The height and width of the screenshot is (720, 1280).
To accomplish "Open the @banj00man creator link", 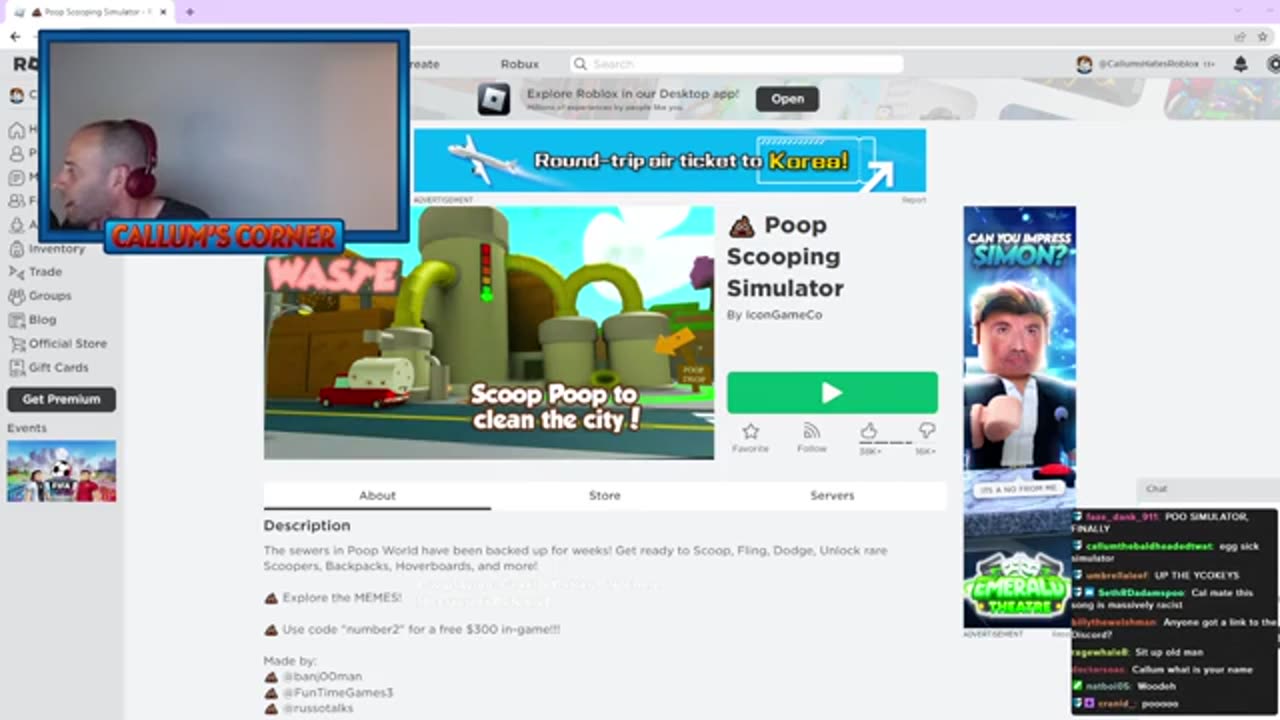I will click(322, 677).
